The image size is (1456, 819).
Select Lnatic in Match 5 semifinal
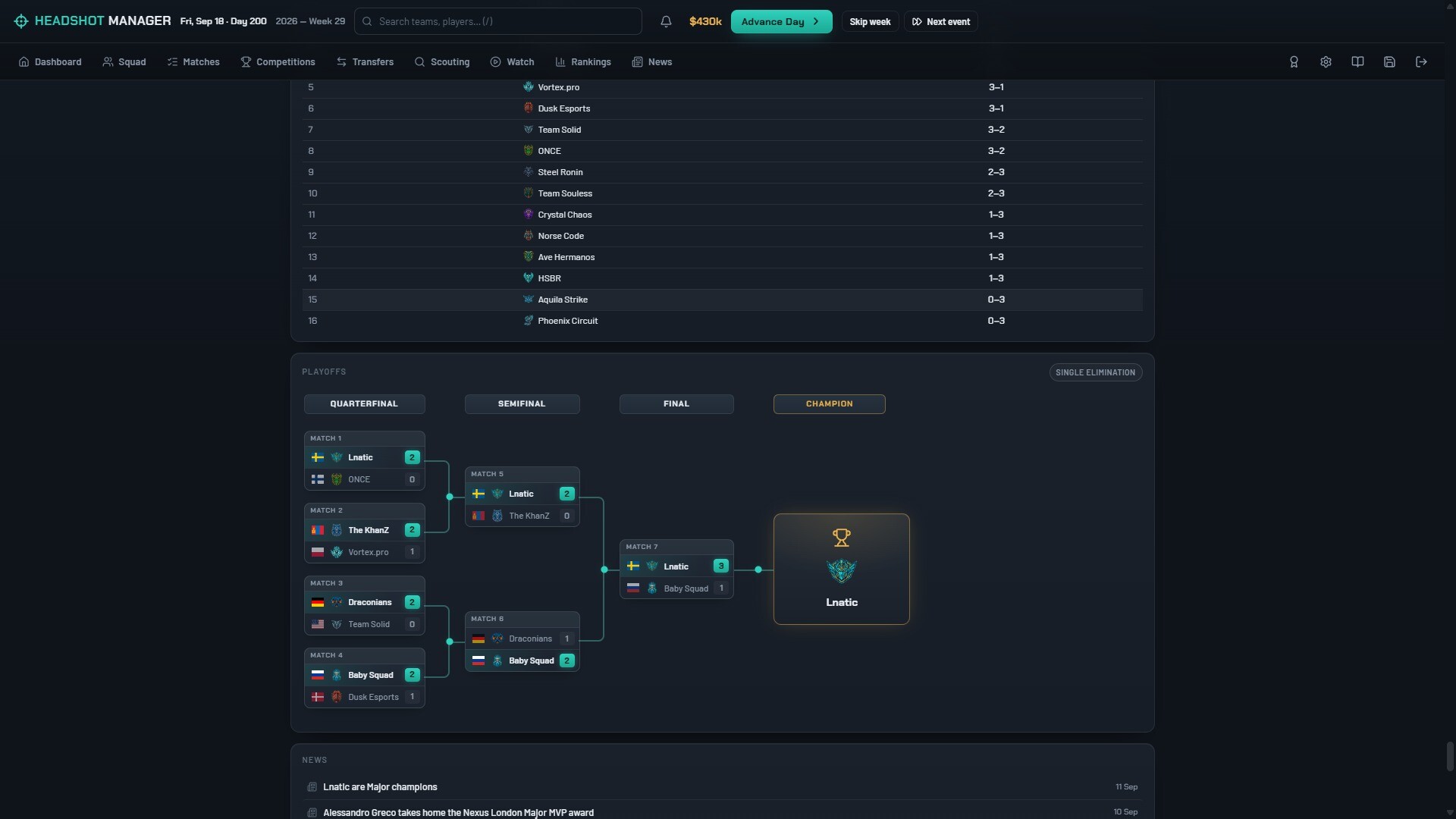tap(522, 494)
